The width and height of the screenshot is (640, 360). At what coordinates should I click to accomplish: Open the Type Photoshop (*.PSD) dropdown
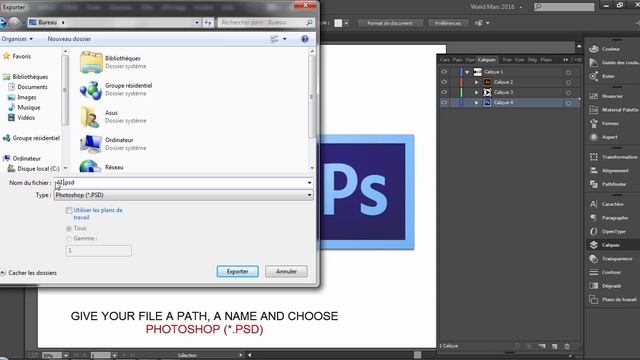click(x=183, y=195)
